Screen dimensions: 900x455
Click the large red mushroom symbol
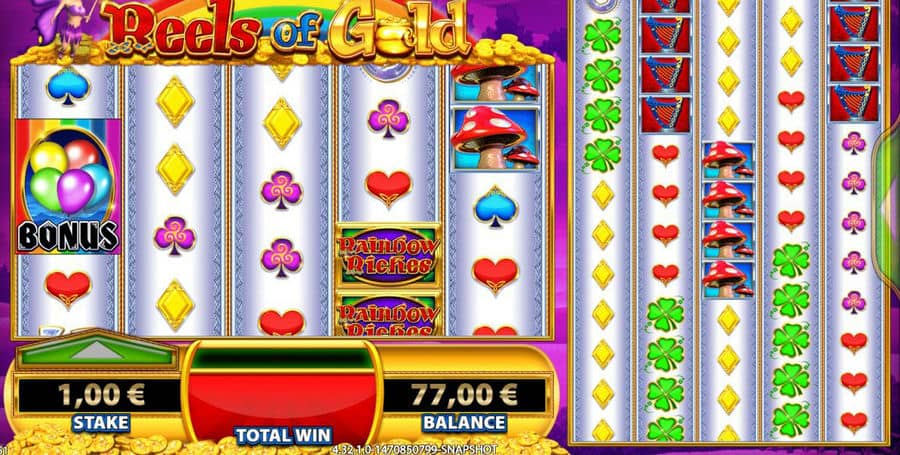(x=494, y=139)
